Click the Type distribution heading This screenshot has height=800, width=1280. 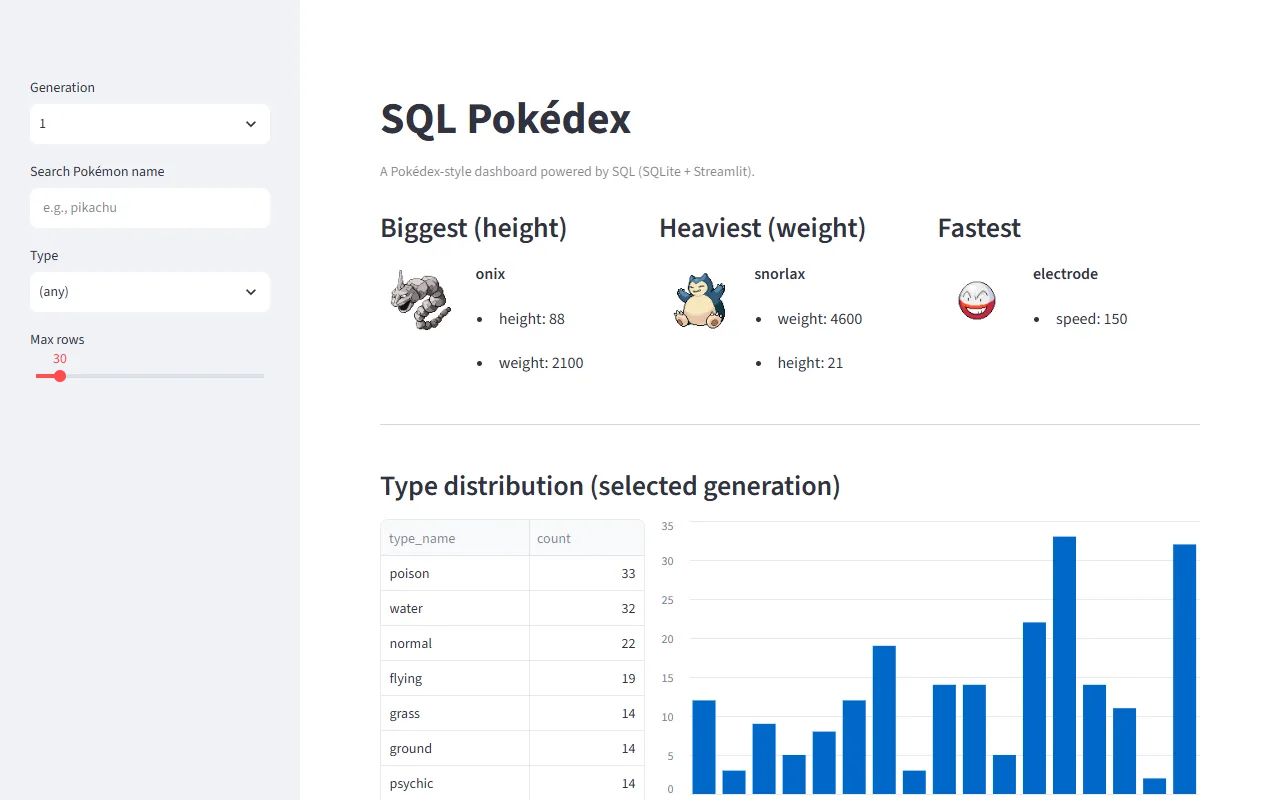pos(610,486)
